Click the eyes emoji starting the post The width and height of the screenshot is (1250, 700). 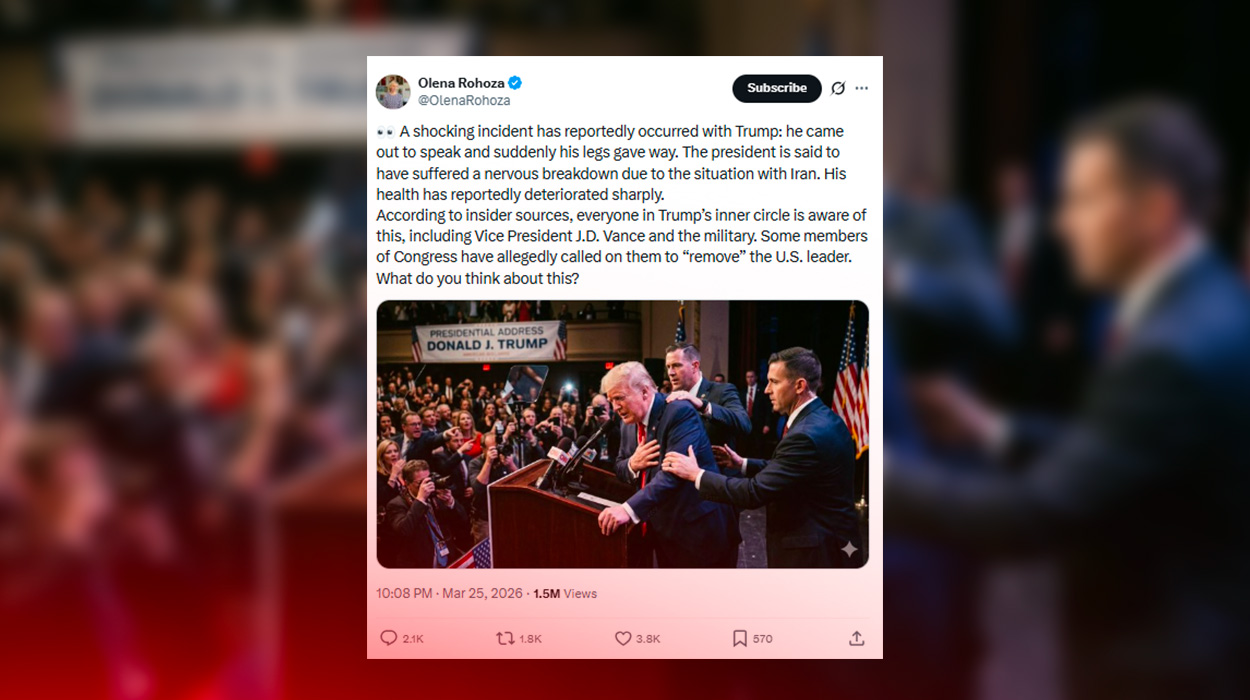pyautogui.click(x=385, y=132)
